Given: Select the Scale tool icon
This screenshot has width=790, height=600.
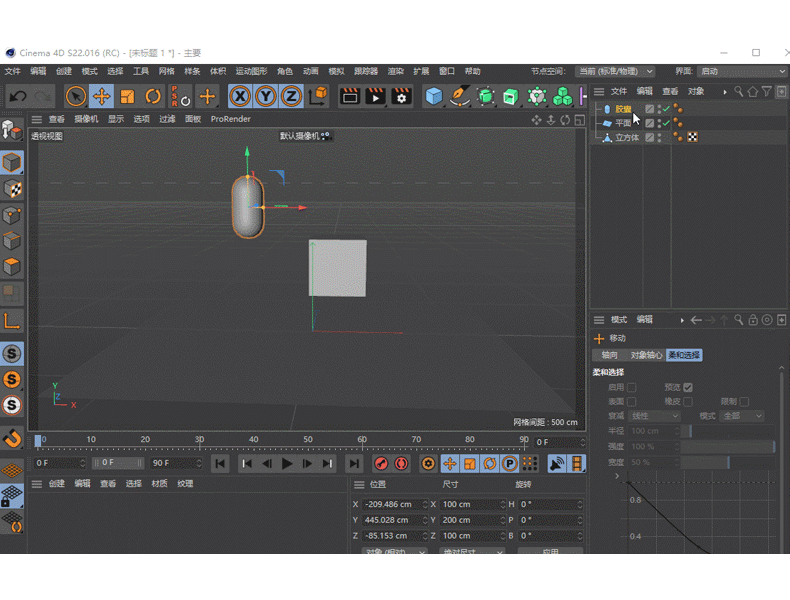Looking at the screenshot, I should pos(127,96).
